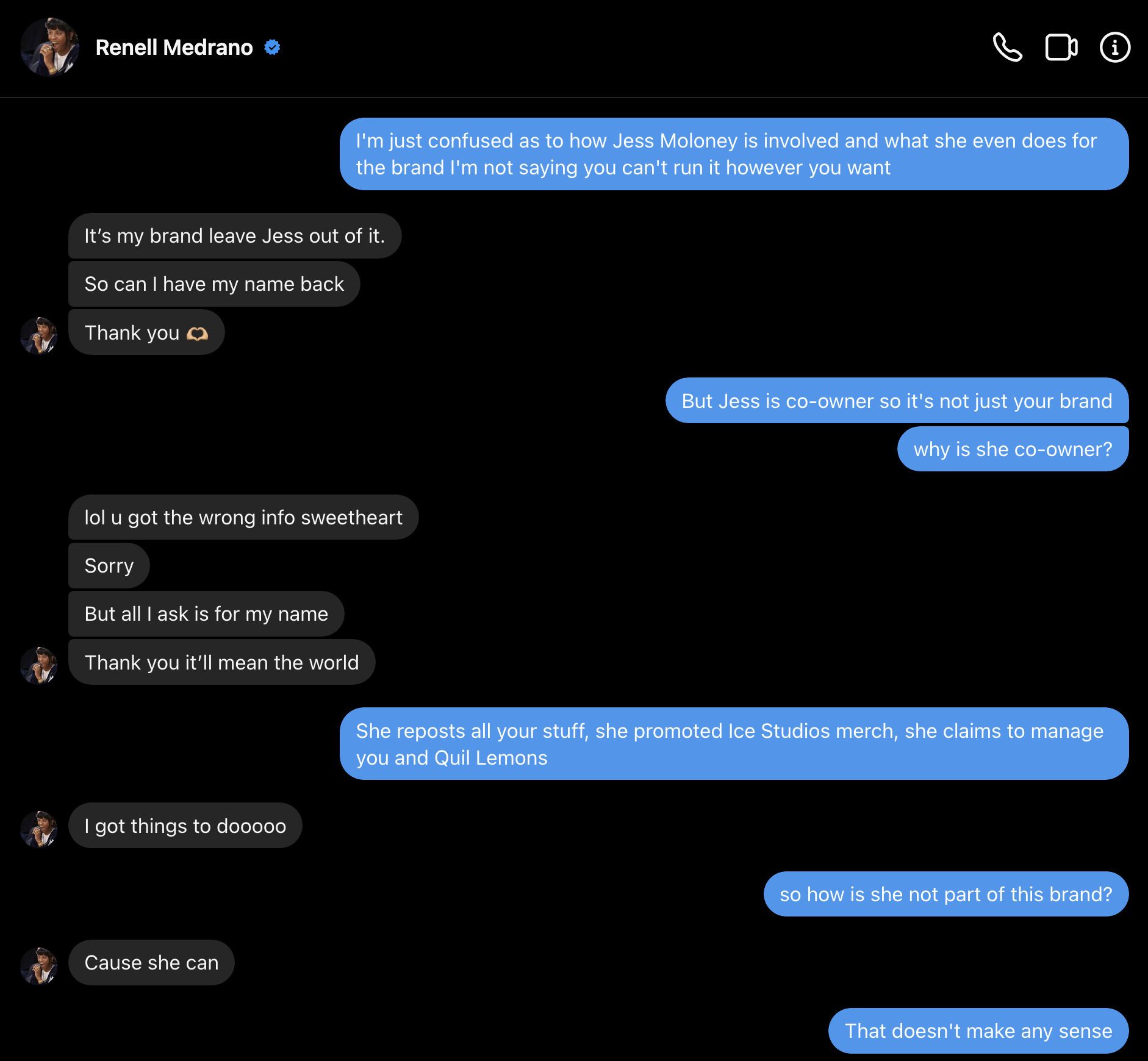The width and height of the screenshot is (1148, 1061).
Task: Open conversation info with the circled i icon
Action: (x=1114, y=48)
